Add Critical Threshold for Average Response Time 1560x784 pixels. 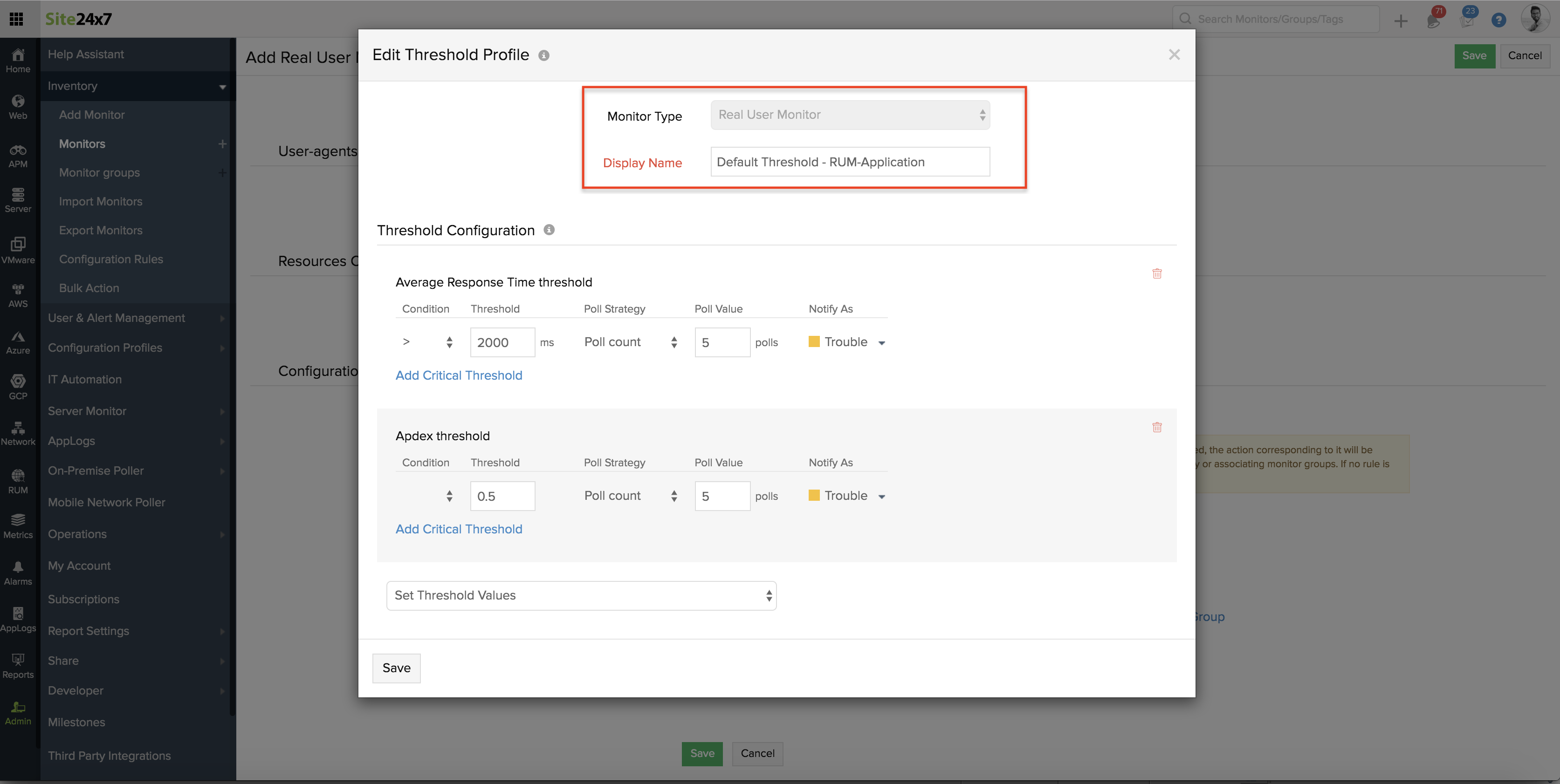point(459,375)
